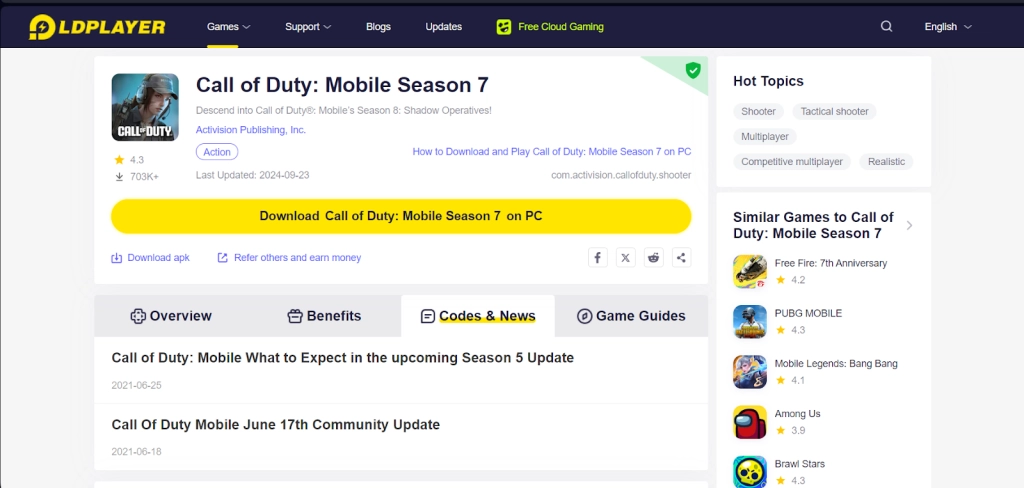The width and height of the screenshot is (1024, 488).
Task: Open the Updates menu item
Action: (x=443, y=27)
